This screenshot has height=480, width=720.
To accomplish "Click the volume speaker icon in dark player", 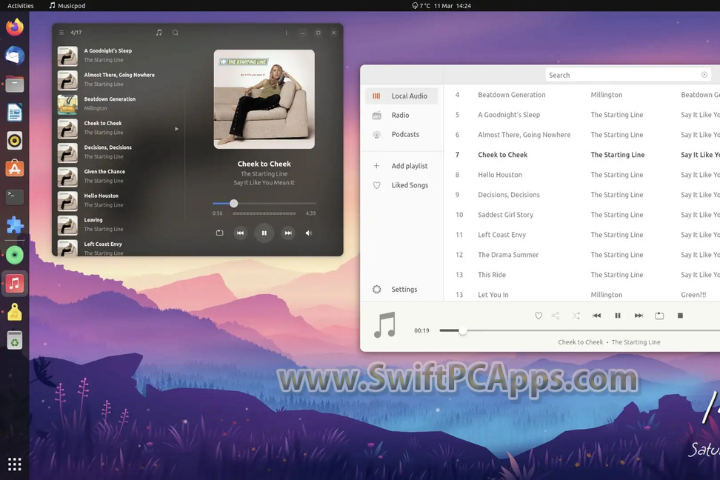I will [309, 233].
